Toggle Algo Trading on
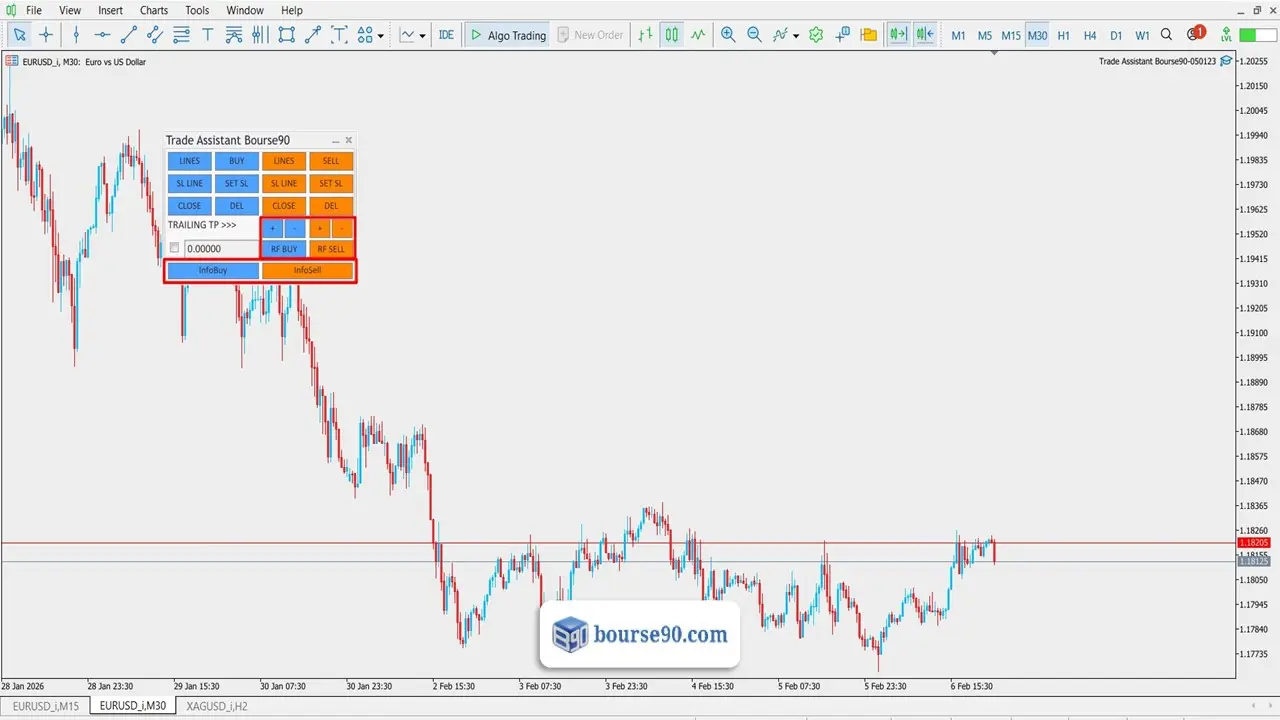This screenshot has width=1280, height=720. pos(507,35)
